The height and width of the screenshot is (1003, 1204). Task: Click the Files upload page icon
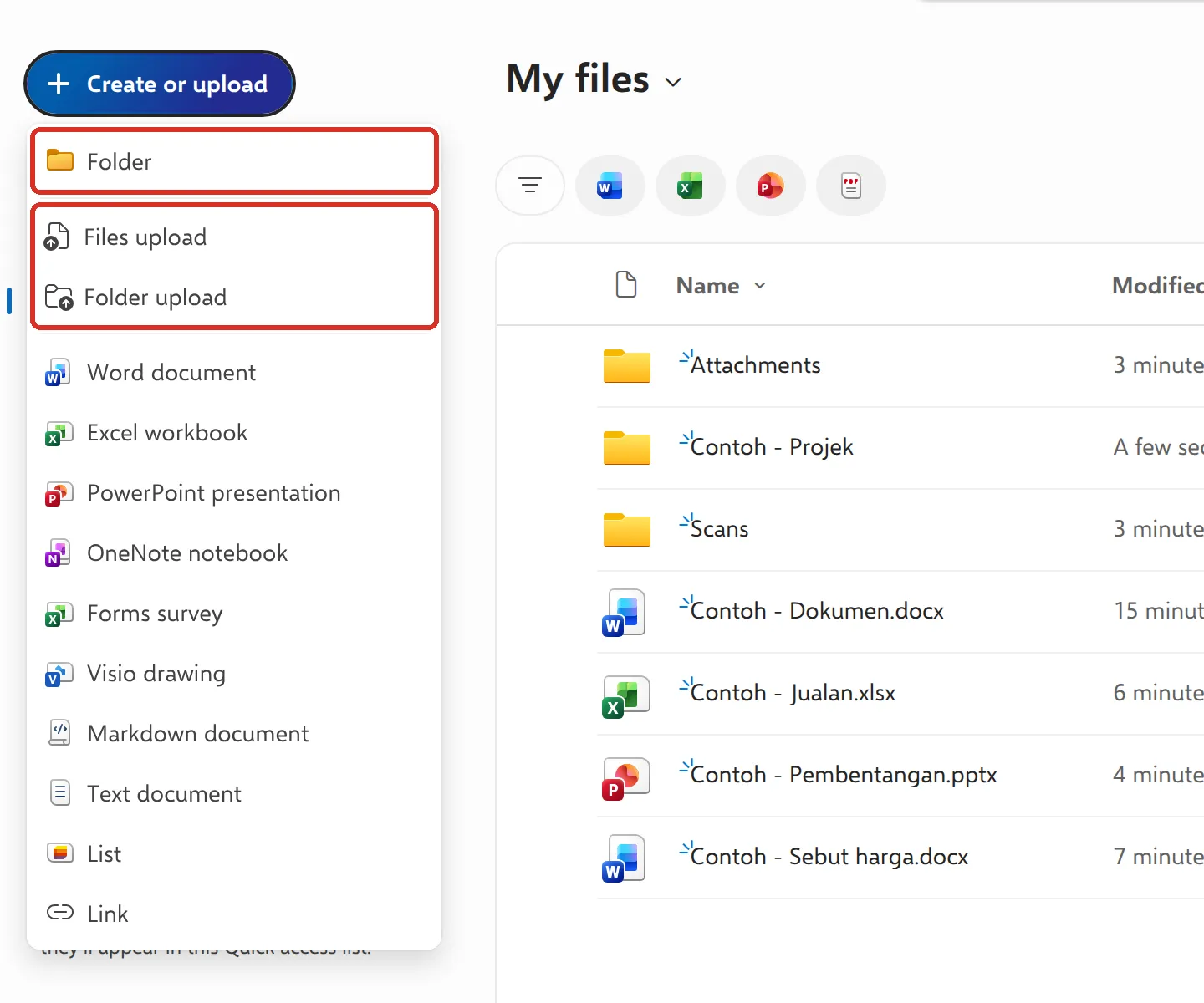click(x=56, y=237)
